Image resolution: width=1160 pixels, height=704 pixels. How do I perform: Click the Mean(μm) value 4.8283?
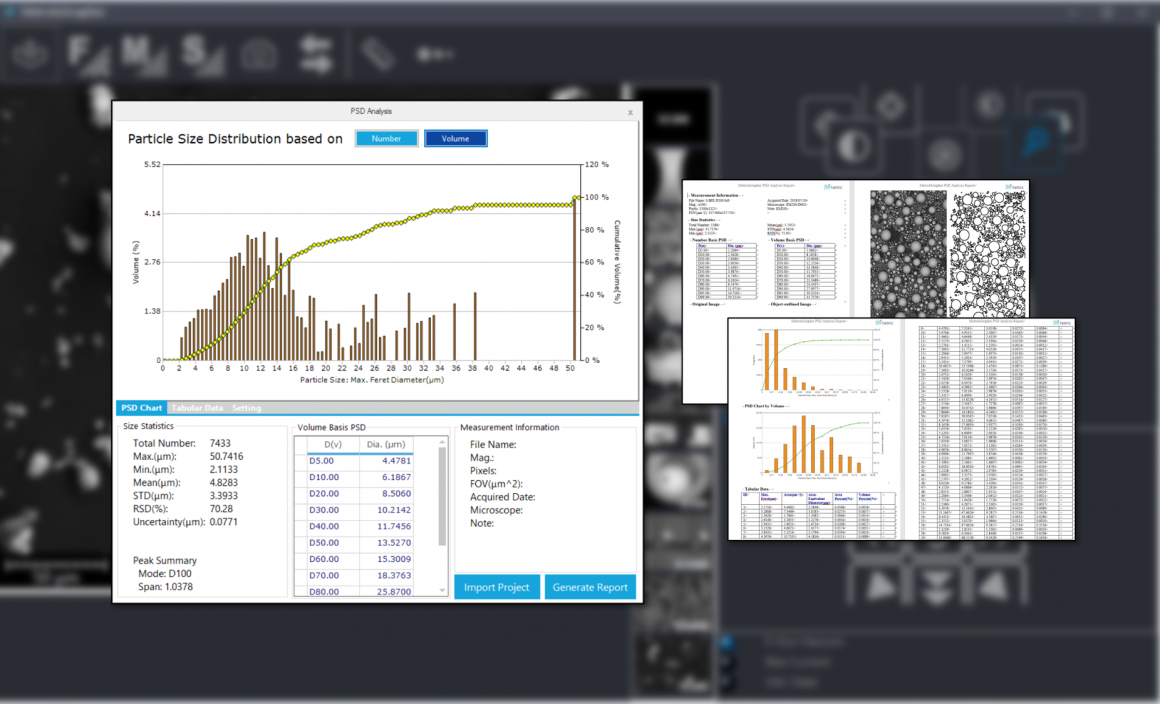[223, 482]
